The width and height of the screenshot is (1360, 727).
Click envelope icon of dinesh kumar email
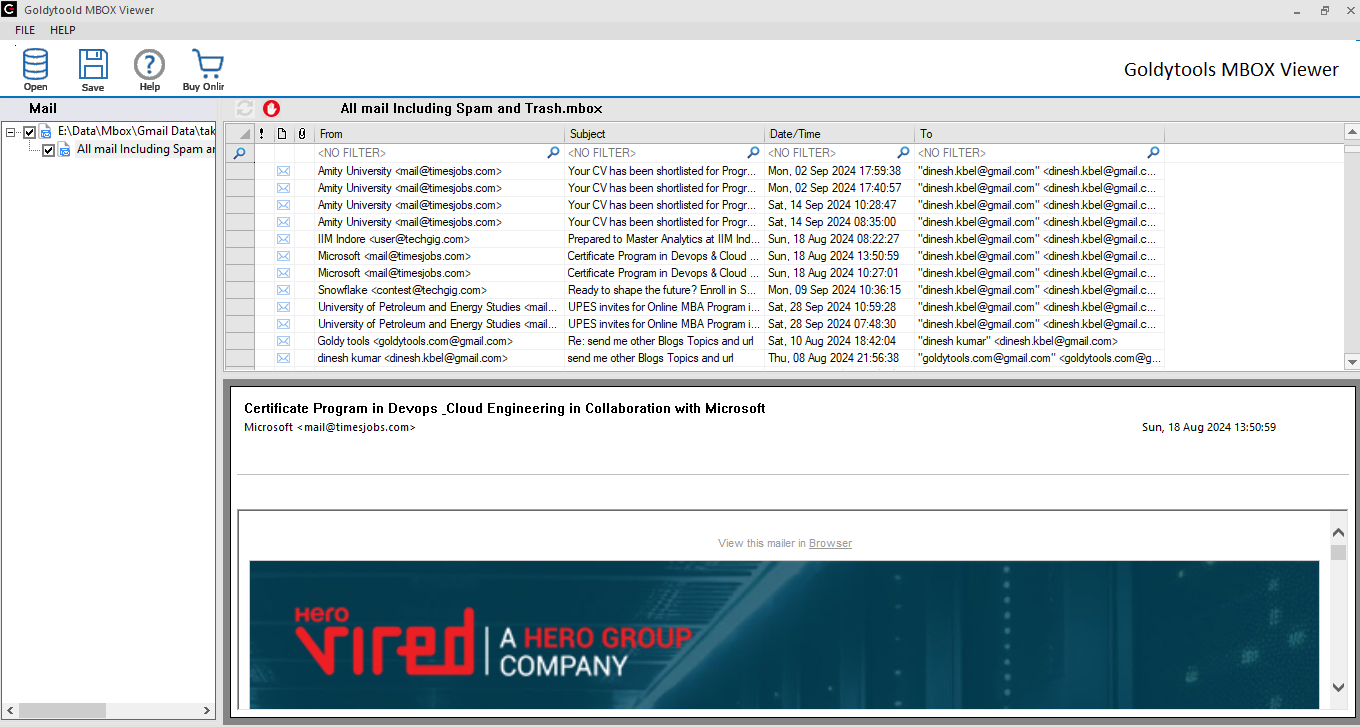(283, 358)
